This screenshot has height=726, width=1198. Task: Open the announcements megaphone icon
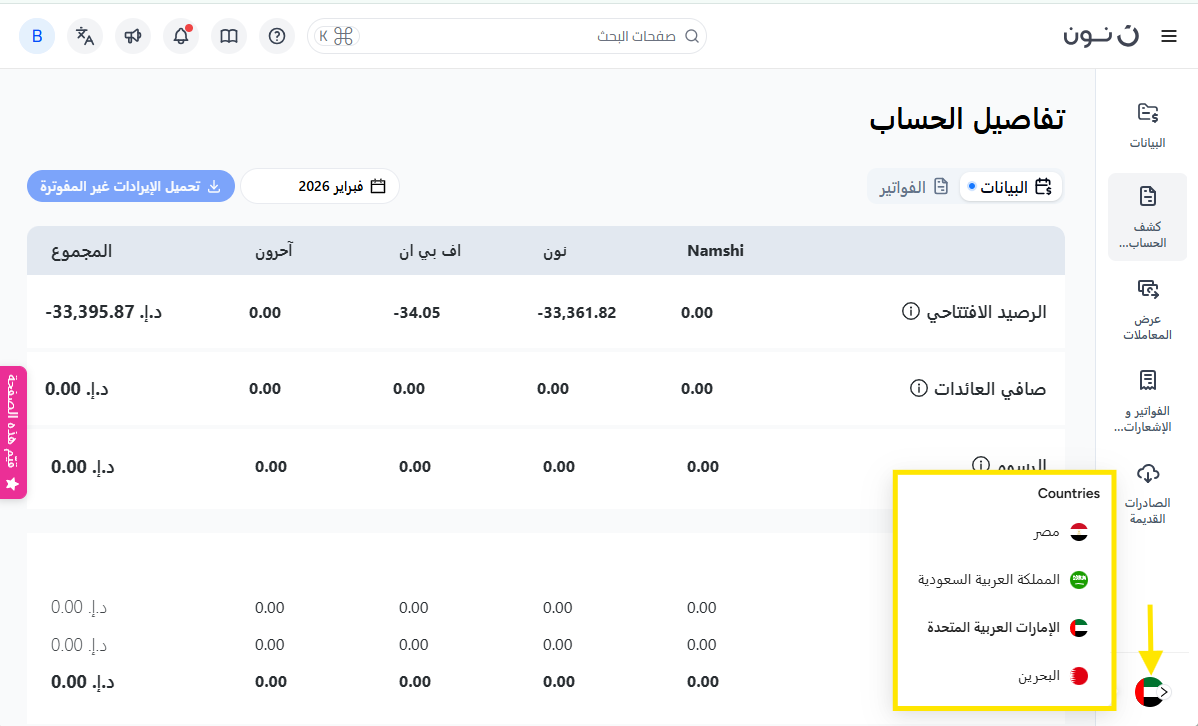[x=133, y=37]
